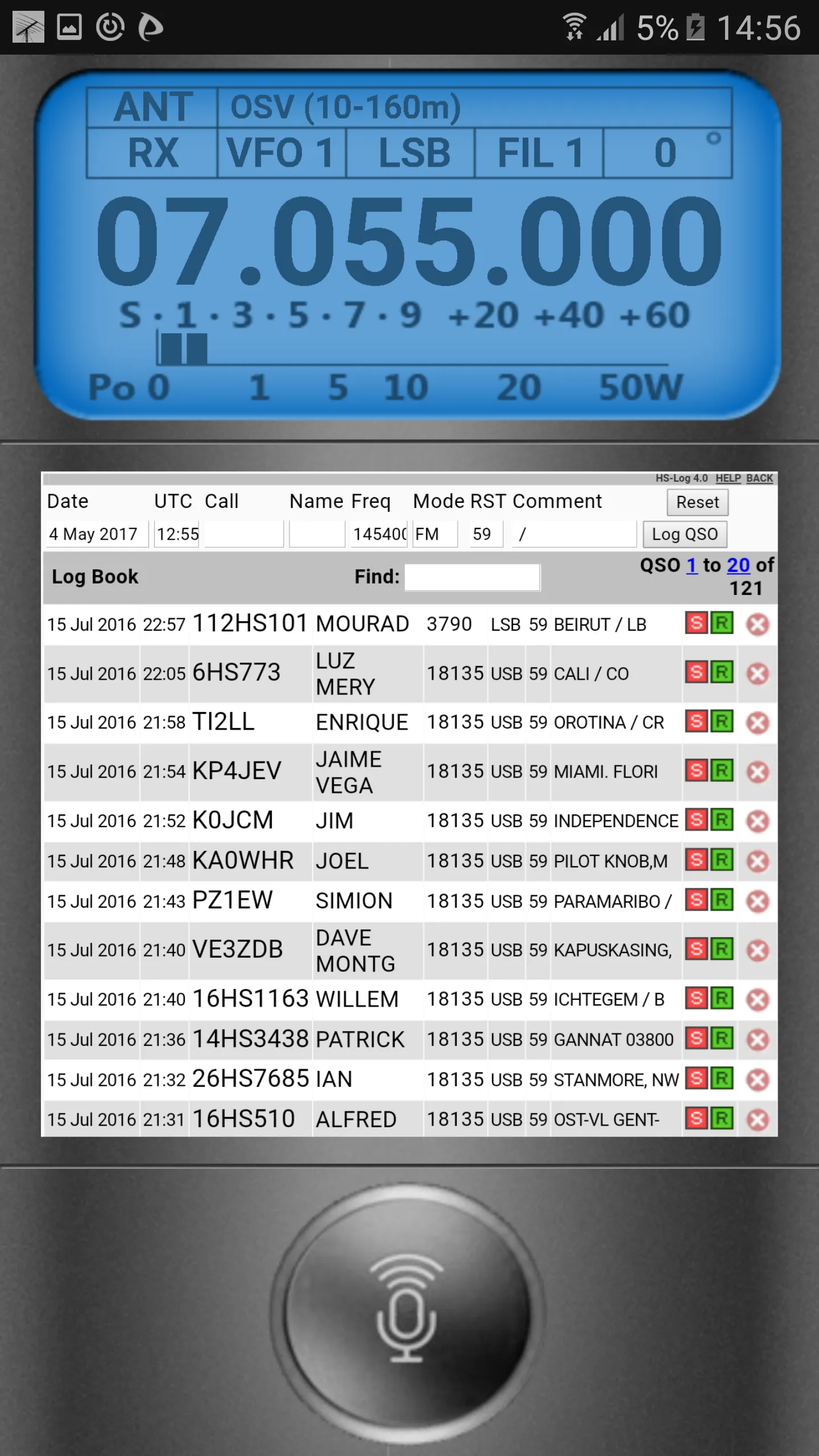Go to QSO page link 20
The image size is (819, 1456).
[738, 565]
